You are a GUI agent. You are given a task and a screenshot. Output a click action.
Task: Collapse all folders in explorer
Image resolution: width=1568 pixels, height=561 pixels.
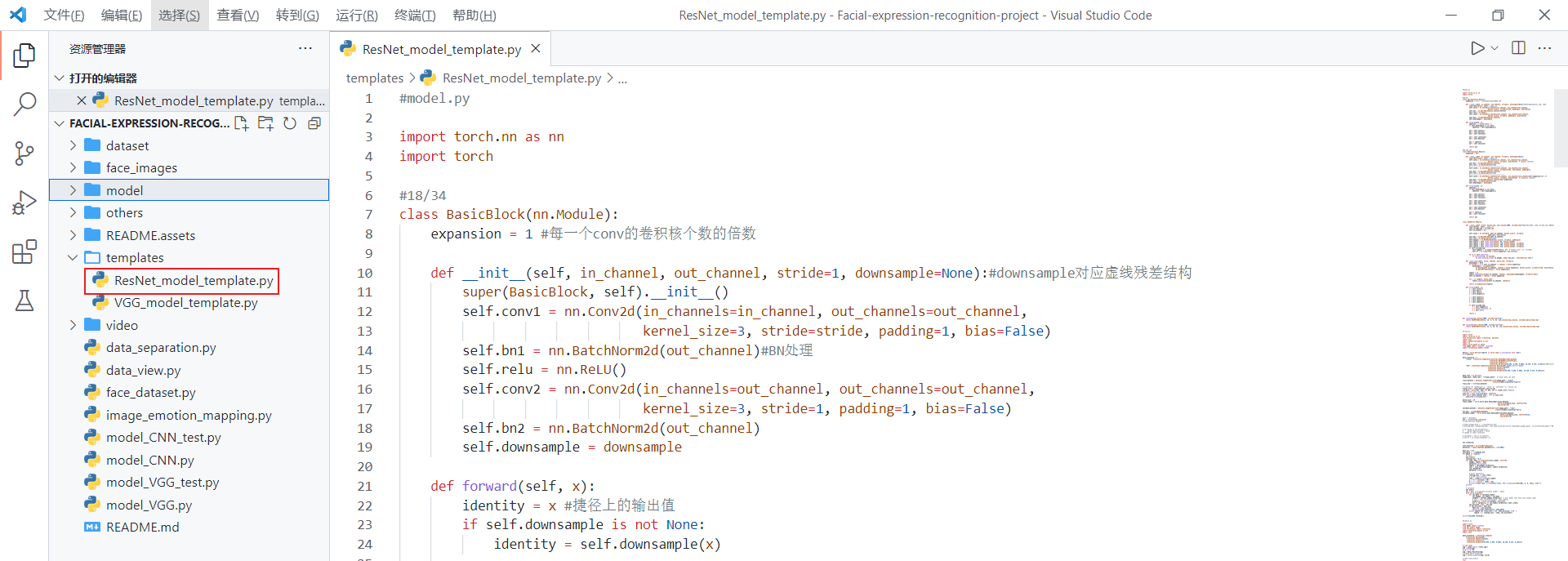click(314, 123)
